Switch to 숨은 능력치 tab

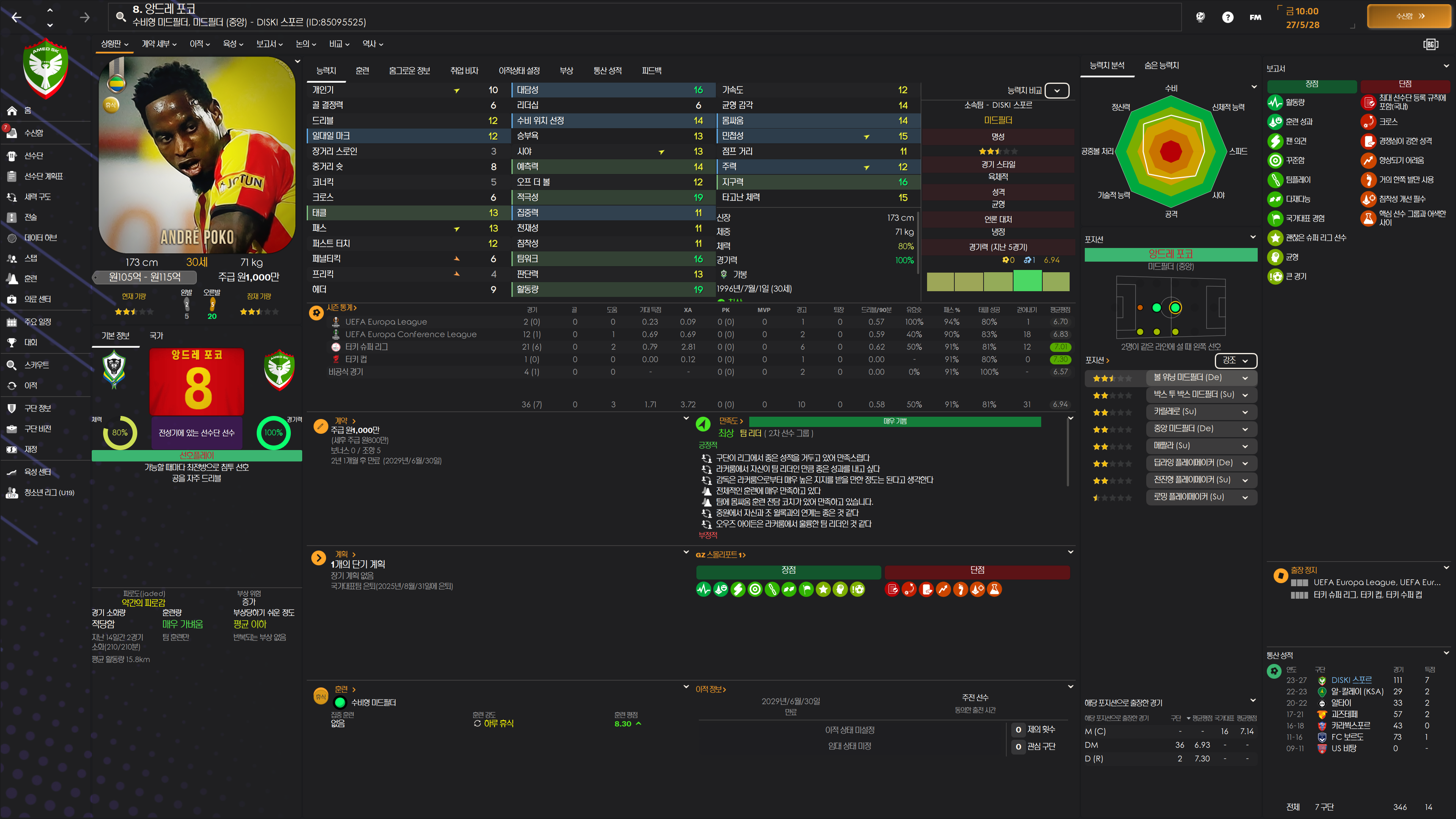[x=1161, y=66]
